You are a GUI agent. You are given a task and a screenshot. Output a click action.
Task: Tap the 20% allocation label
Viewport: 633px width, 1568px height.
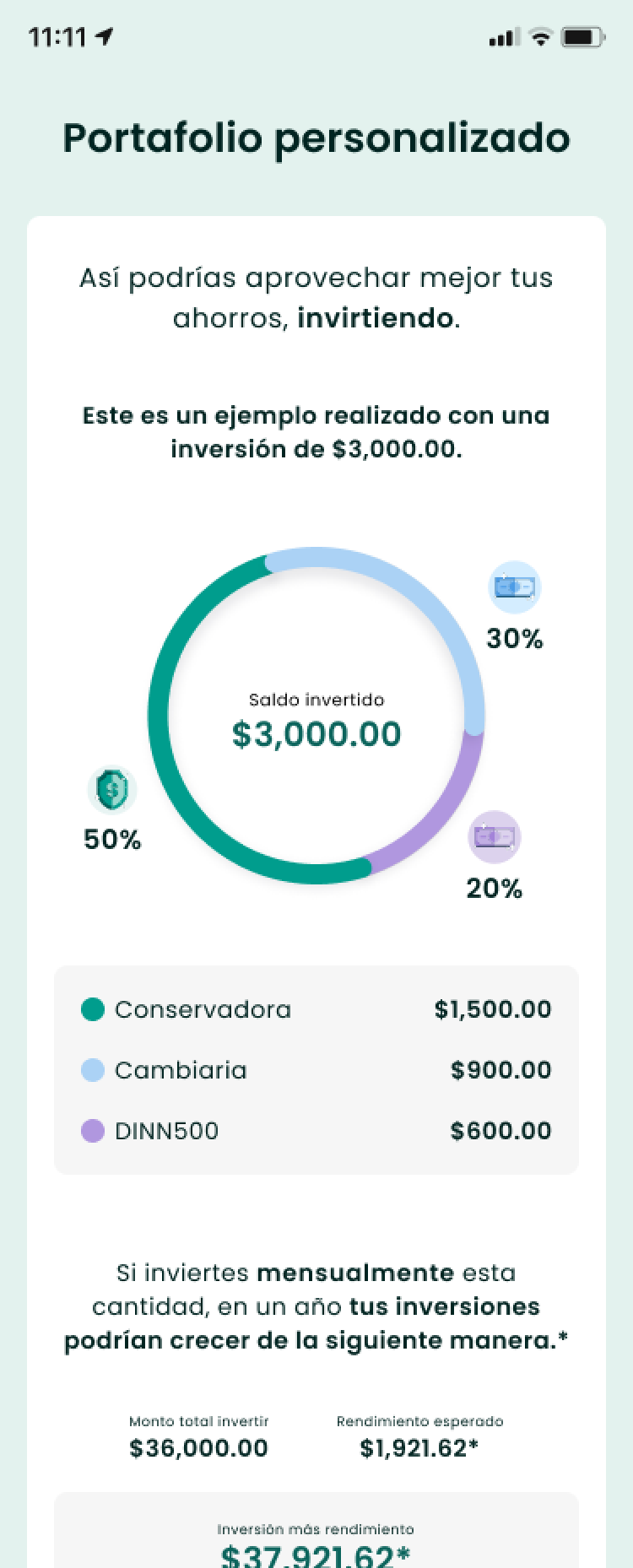click(x=495, y=889)
